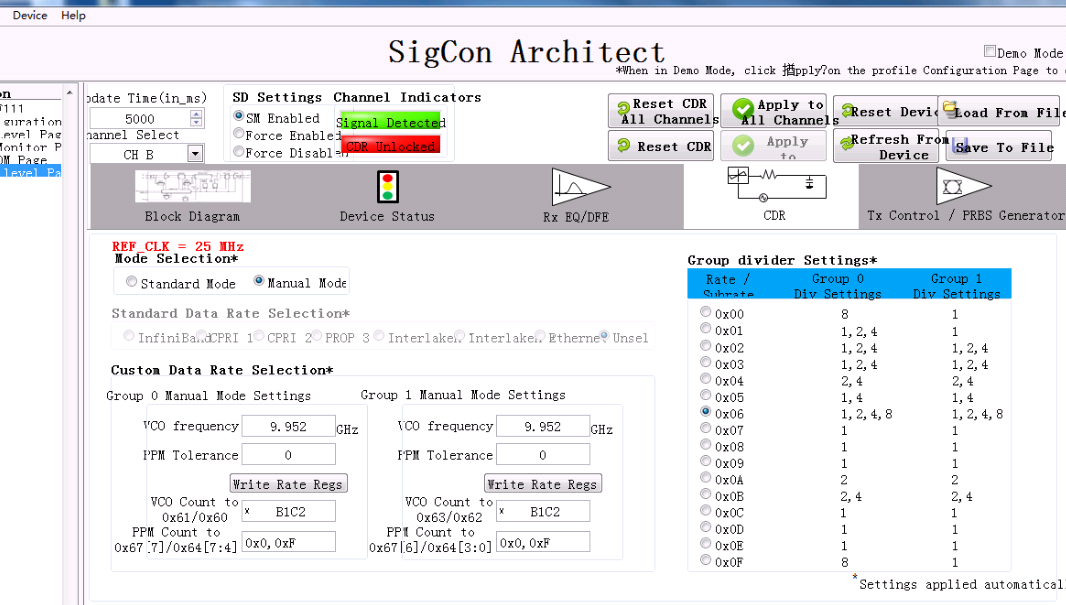The height and width of the screenshot is (605, 1066).
Task: Select rate 0x0D radio button
Action: click(x=706, y=528)
